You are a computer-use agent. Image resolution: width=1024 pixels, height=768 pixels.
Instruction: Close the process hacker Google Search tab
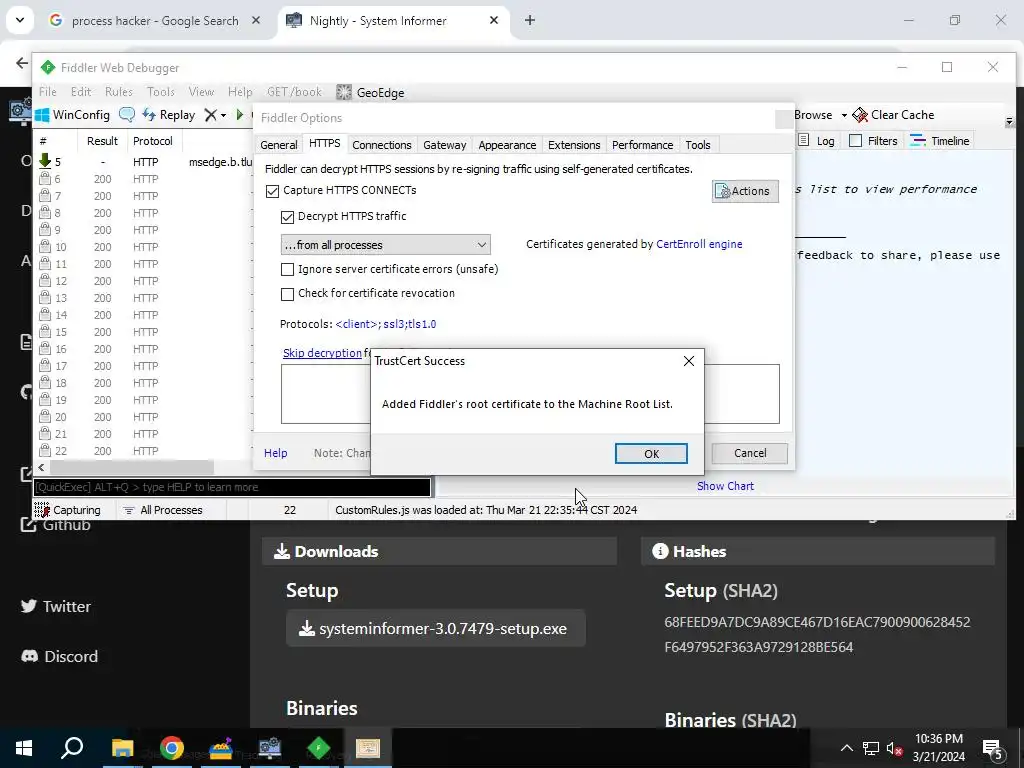tap(256, 20)
